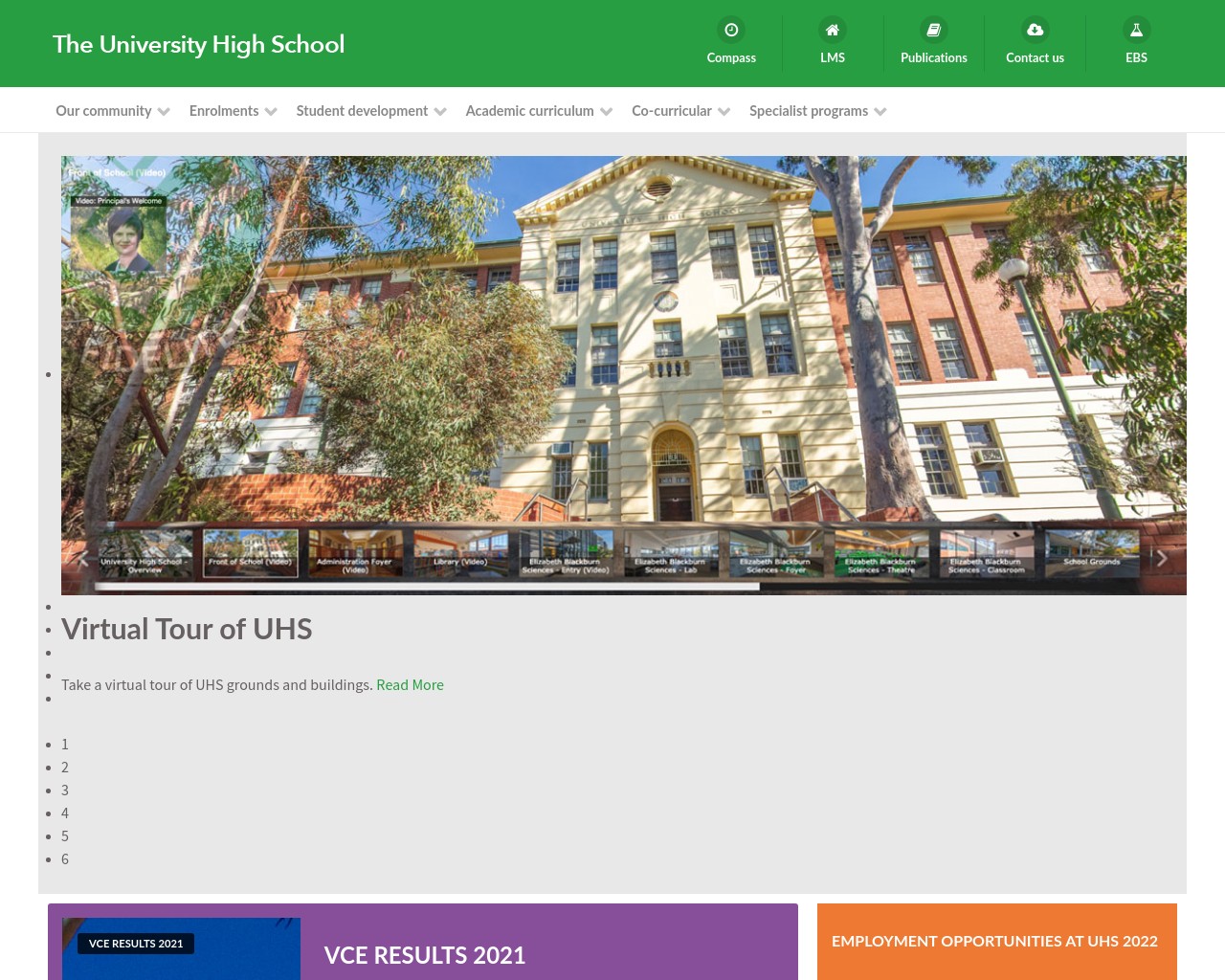Open the Compass clock icon
This screenshot has width=1225, height=980.
pos(731,30)
